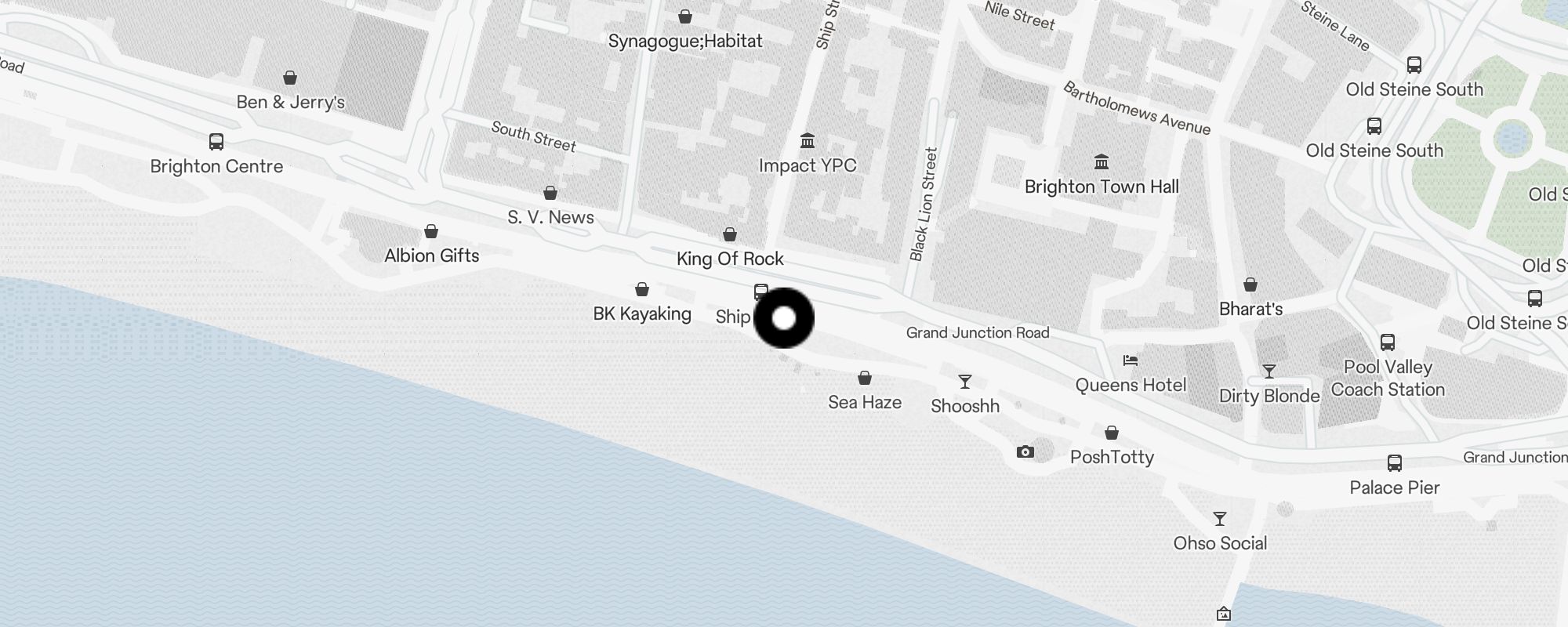The image size is (1568, 627).
Task: Click the Ben & Jerry's shop icon
Action: 290,78
